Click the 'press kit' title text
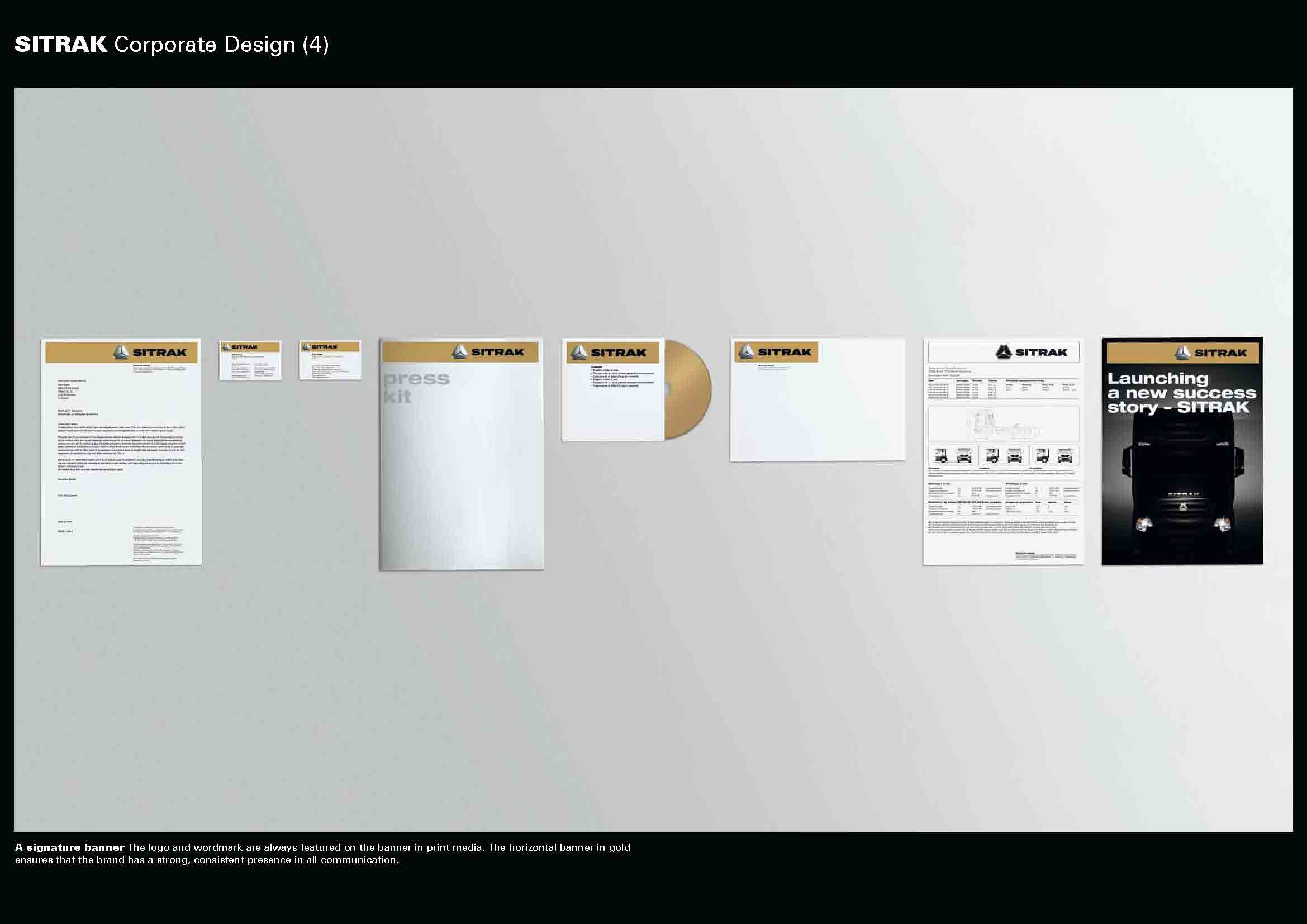 click(416, 387)
